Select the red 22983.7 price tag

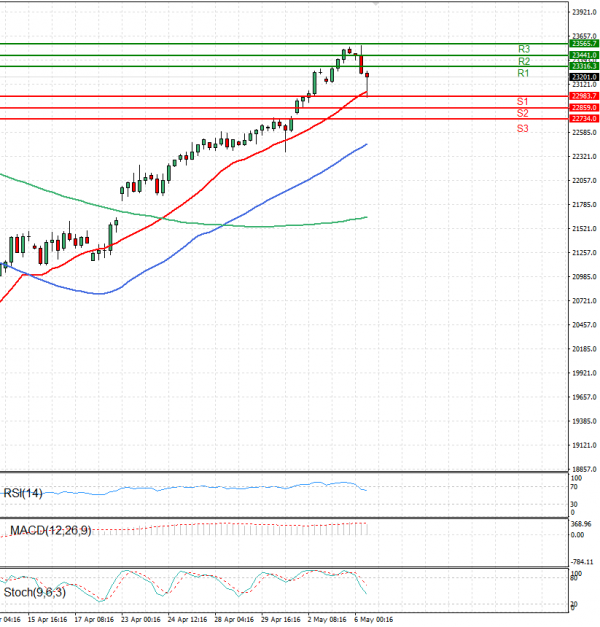[584, 96]
